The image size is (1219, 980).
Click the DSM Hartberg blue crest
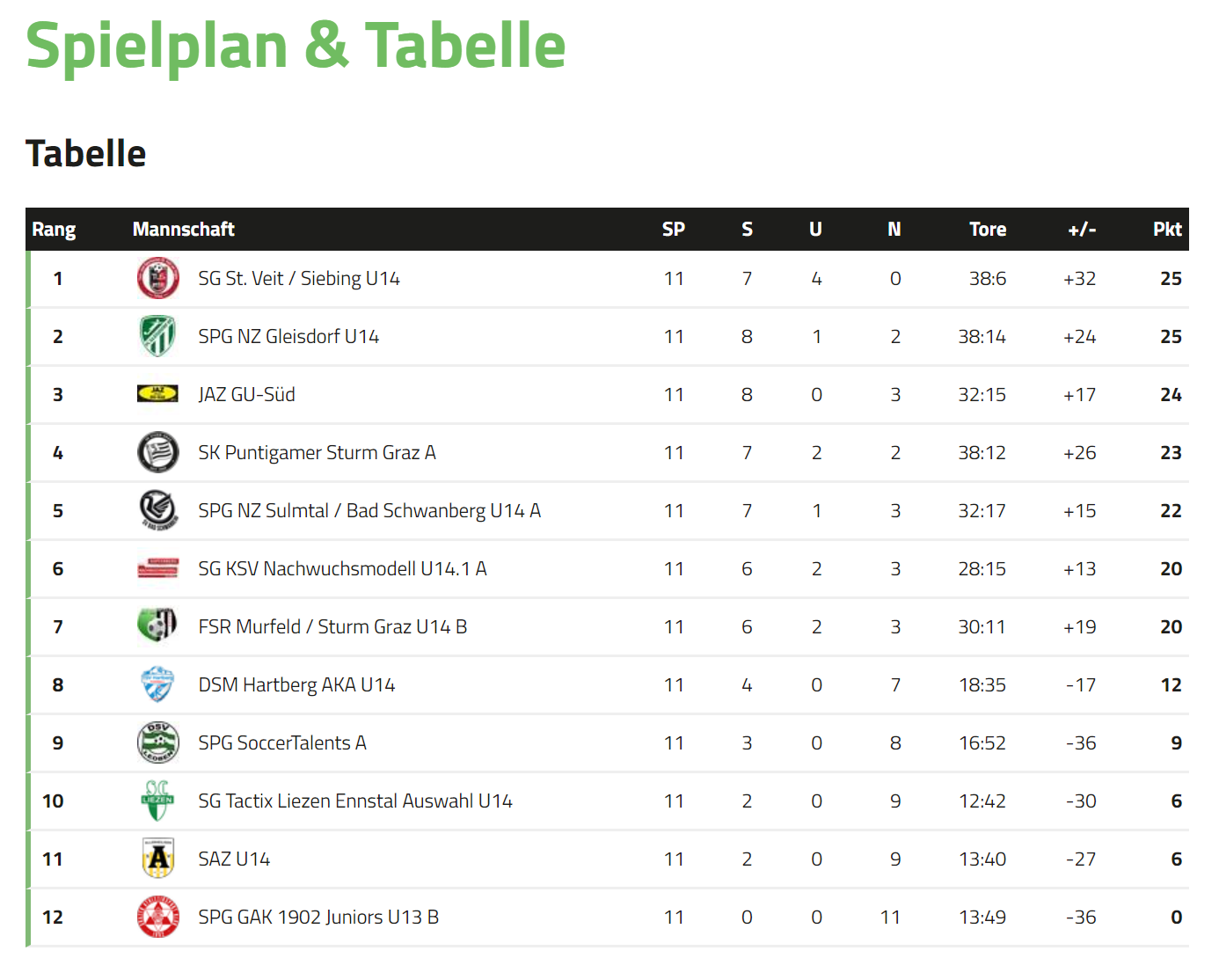158,684
